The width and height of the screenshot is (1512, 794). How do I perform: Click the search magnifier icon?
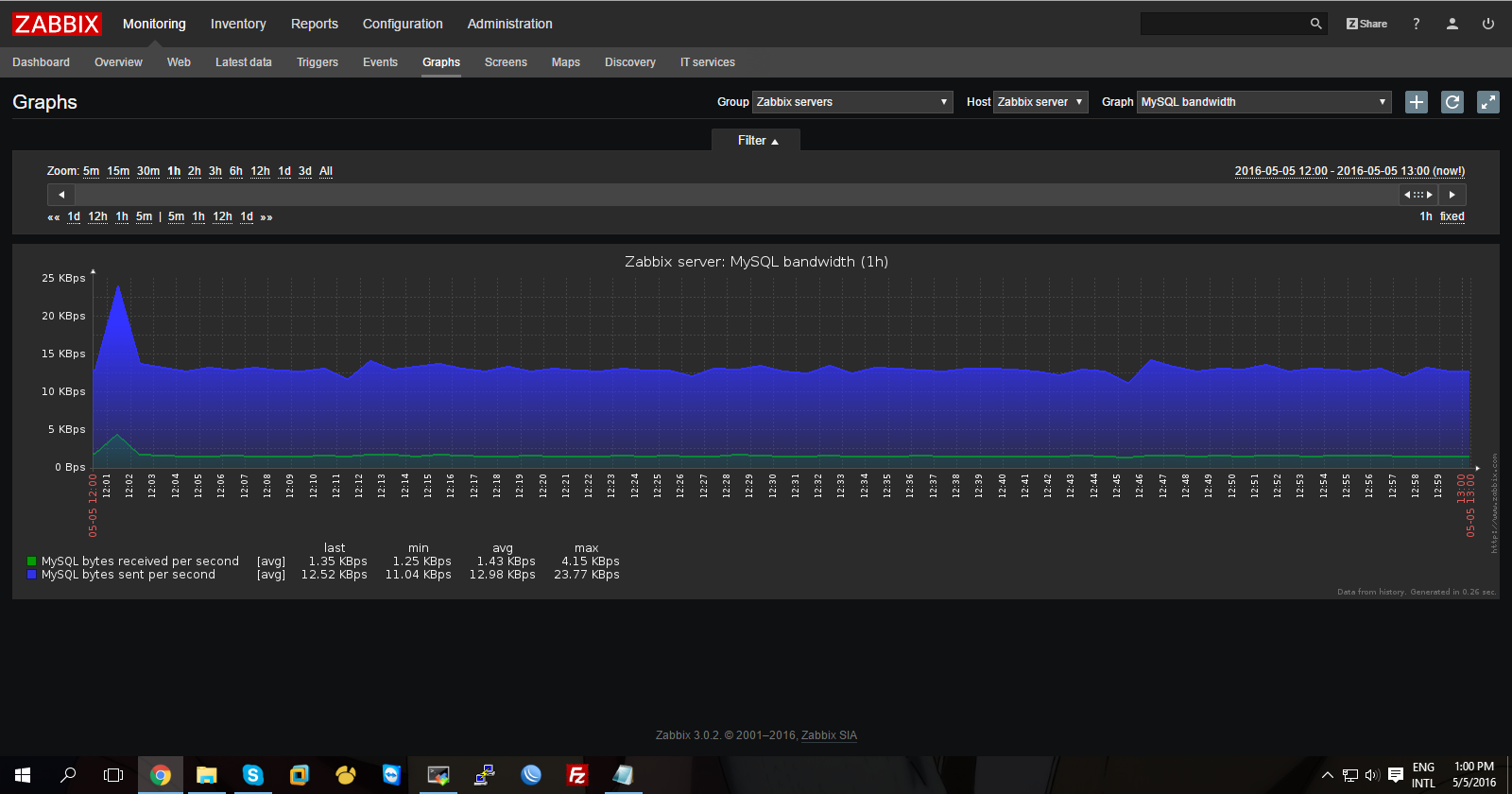[1315, 24]
